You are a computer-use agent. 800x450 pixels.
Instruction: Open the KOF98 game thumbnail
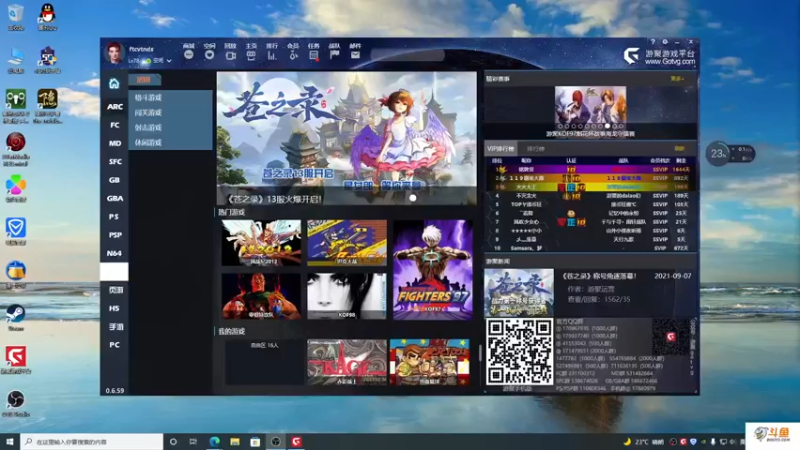347,296
